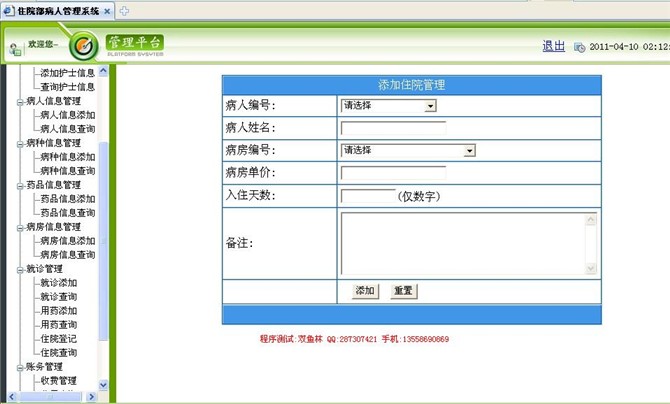
Task: Open 用药添加 in the sidebar
Action: tap(59, 311)
